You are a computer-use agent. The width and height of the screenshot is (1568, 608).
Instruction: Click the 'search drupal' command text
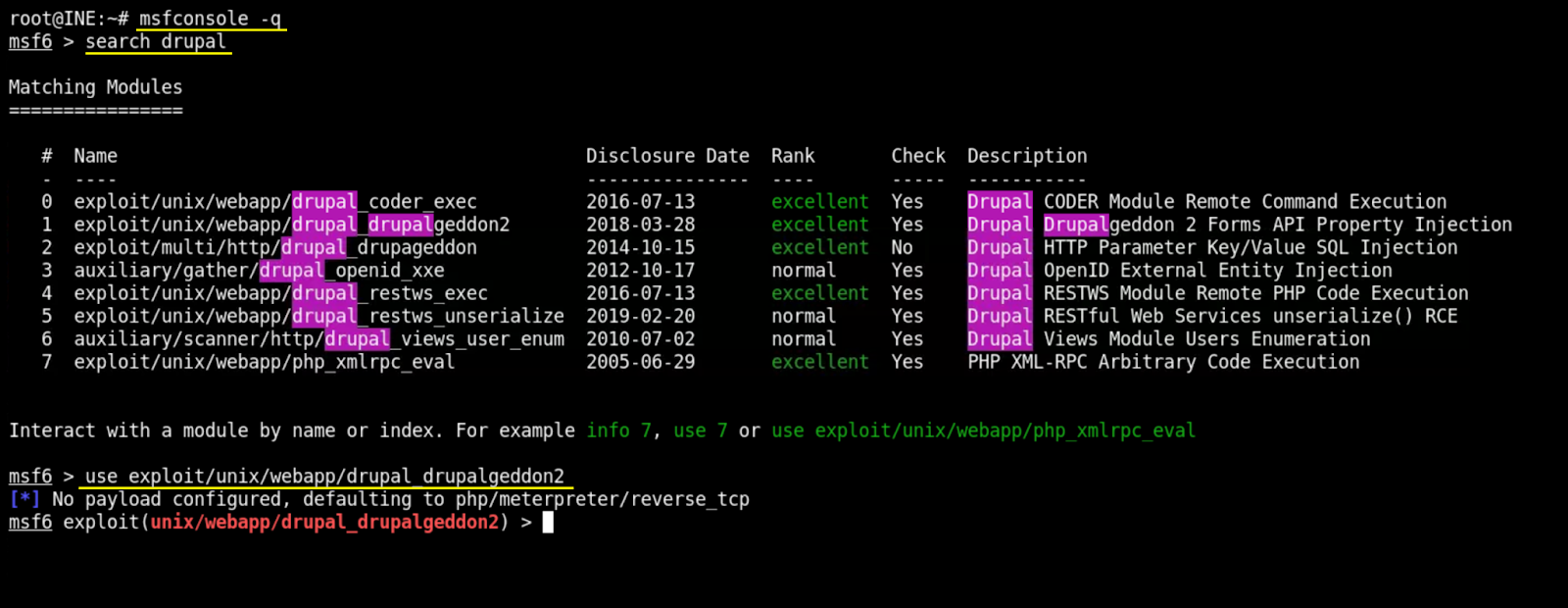click(x=156, y=41)
